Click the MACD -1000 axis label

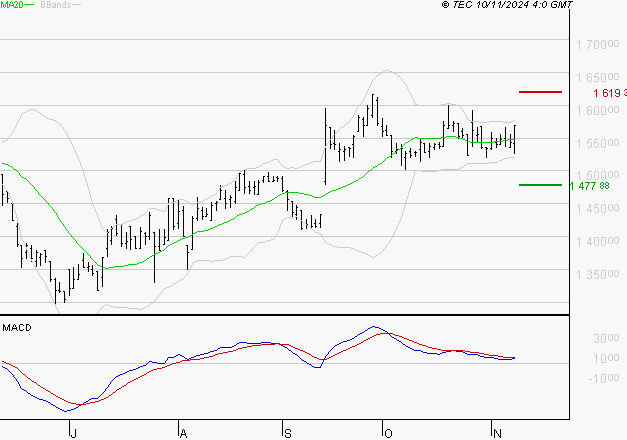click(x=604, y=378)
